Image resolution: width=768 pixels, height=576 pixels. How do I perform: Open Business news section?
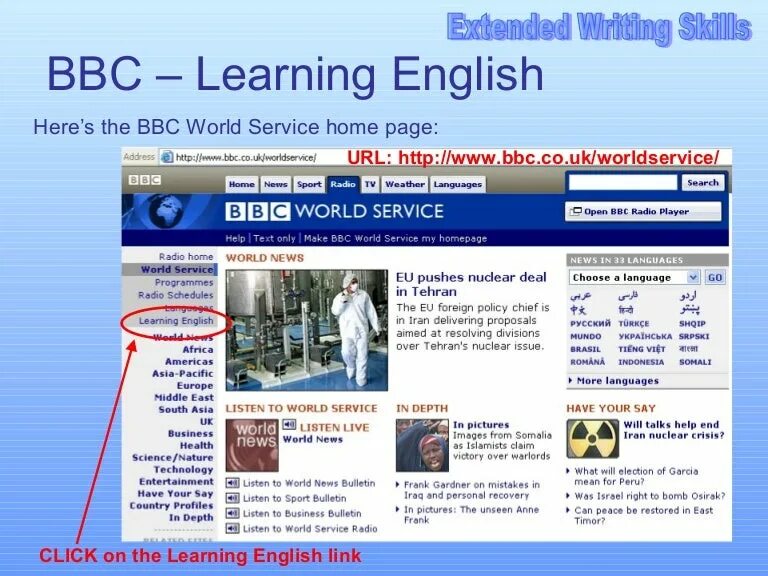(x=191, y=434)
